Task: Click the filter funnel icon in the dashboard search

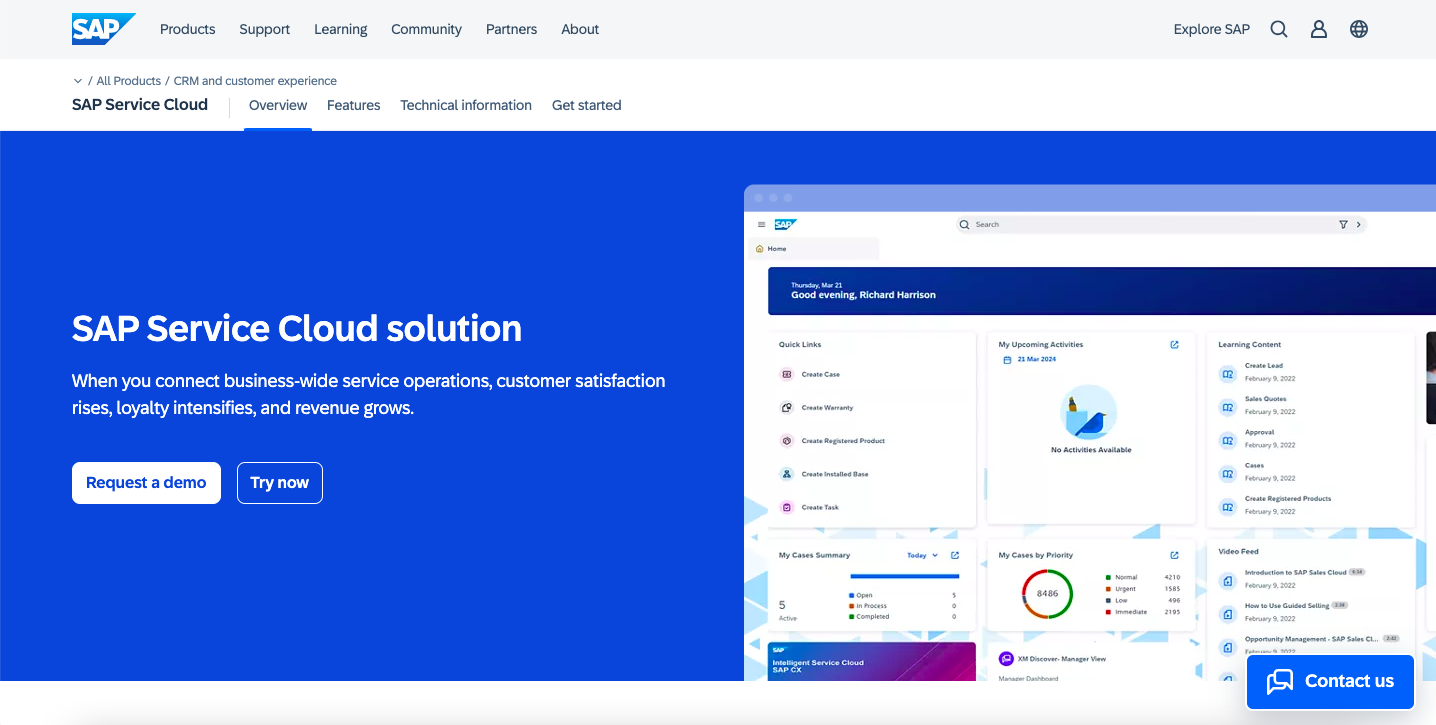Action: click(1343, 225)
